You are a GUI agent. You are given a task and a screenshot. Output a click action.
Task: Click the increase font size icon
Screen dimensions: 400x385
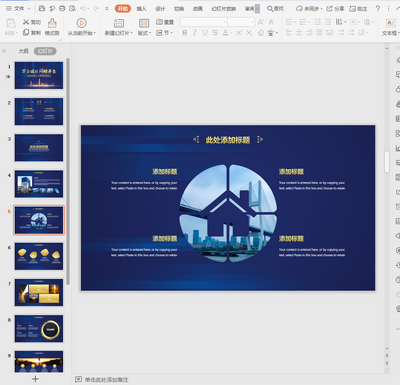[x=261, y=22]
